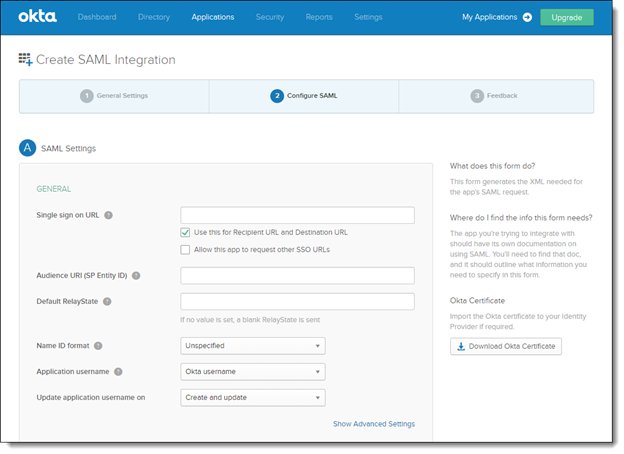Click step 1 circle for General Settings
Viewport: 624px width, 454px height.
pyautogui.click(x=86, y=96)
